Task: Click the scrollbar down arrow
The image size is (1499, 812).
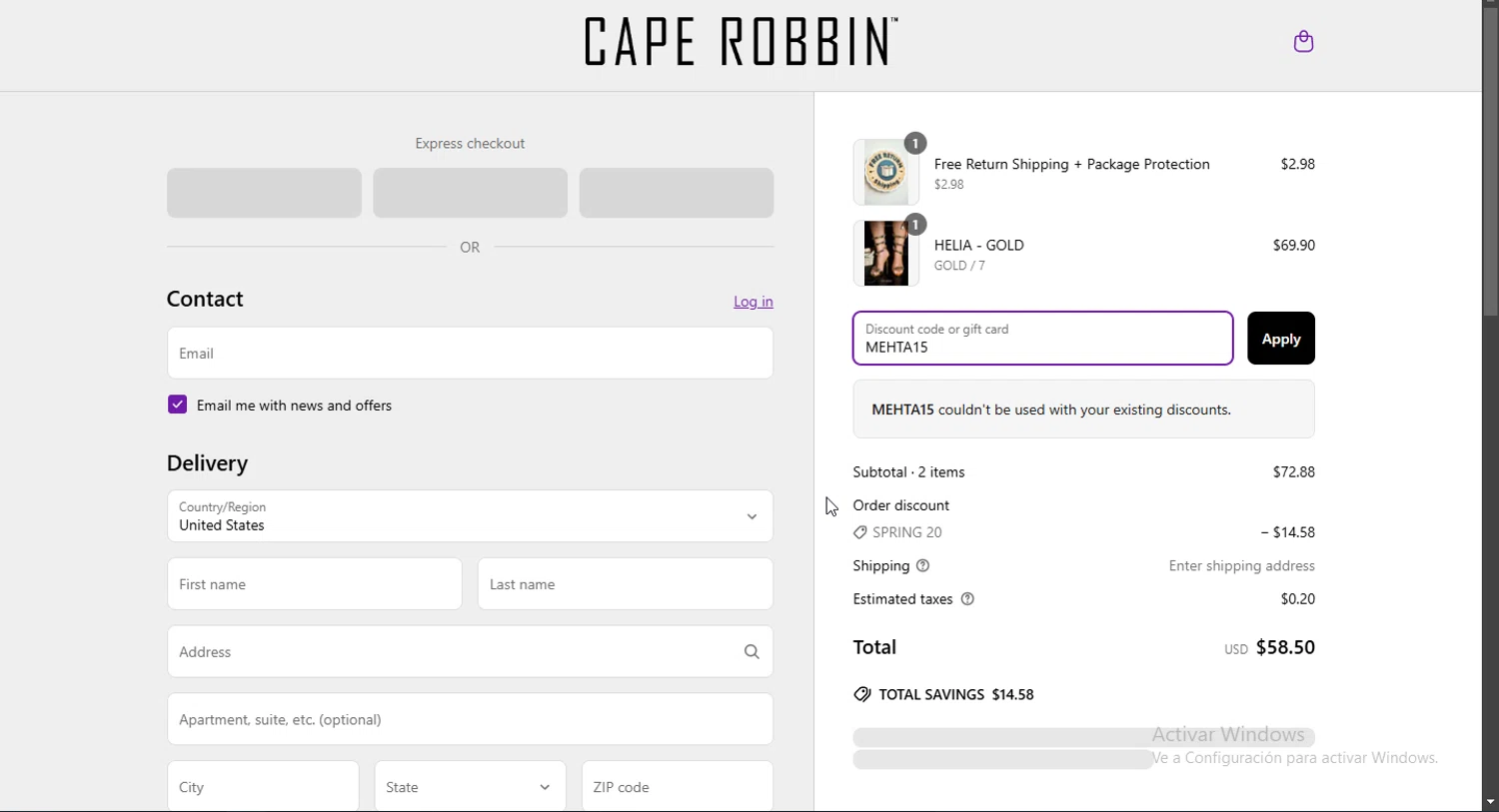Action: pyautogui.click(x=1490, y=802)
